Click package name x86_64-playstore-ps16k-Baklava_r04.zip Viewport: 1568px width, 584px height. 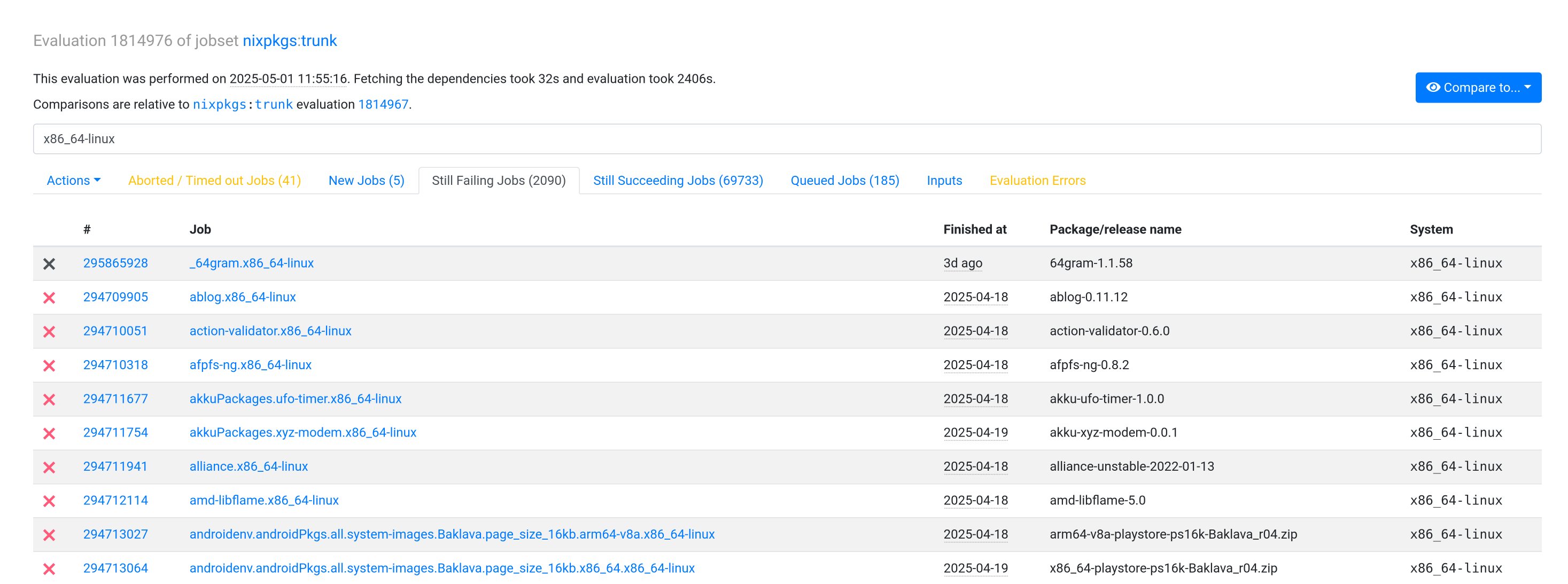point(1163,568)
